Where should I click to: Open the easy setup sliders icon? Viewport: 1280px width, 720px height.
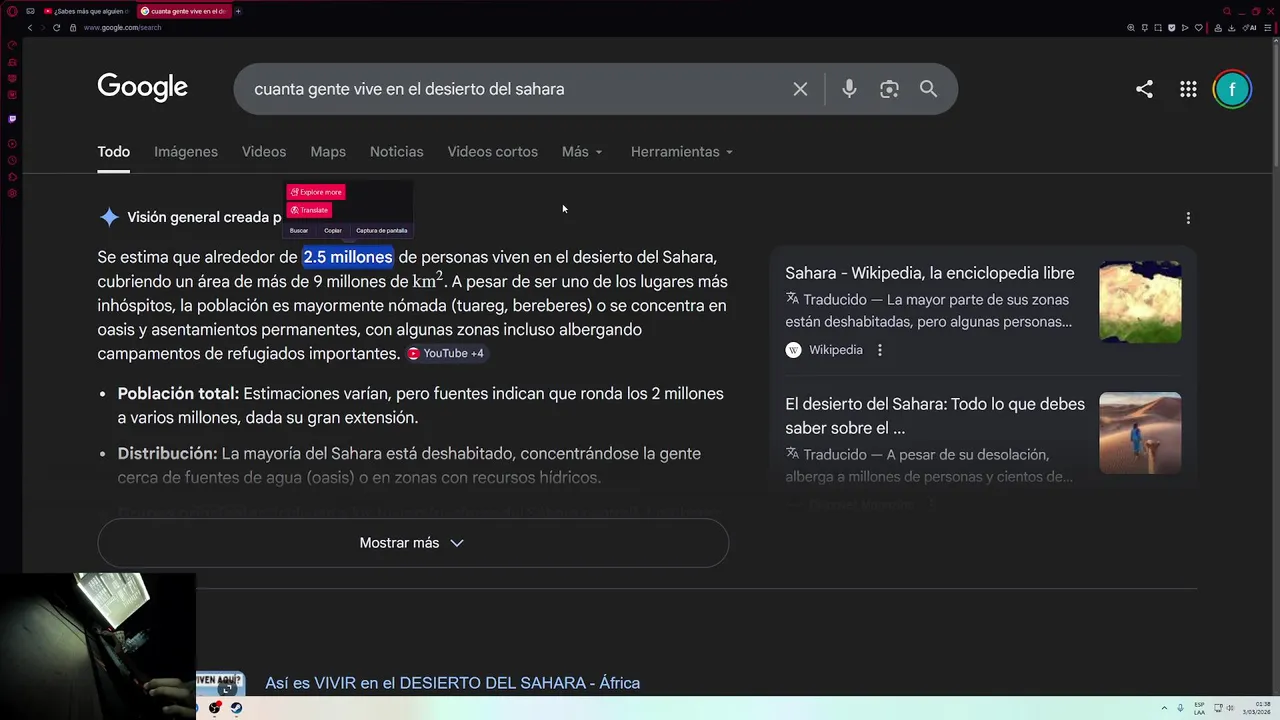[x=1268, y=28]
